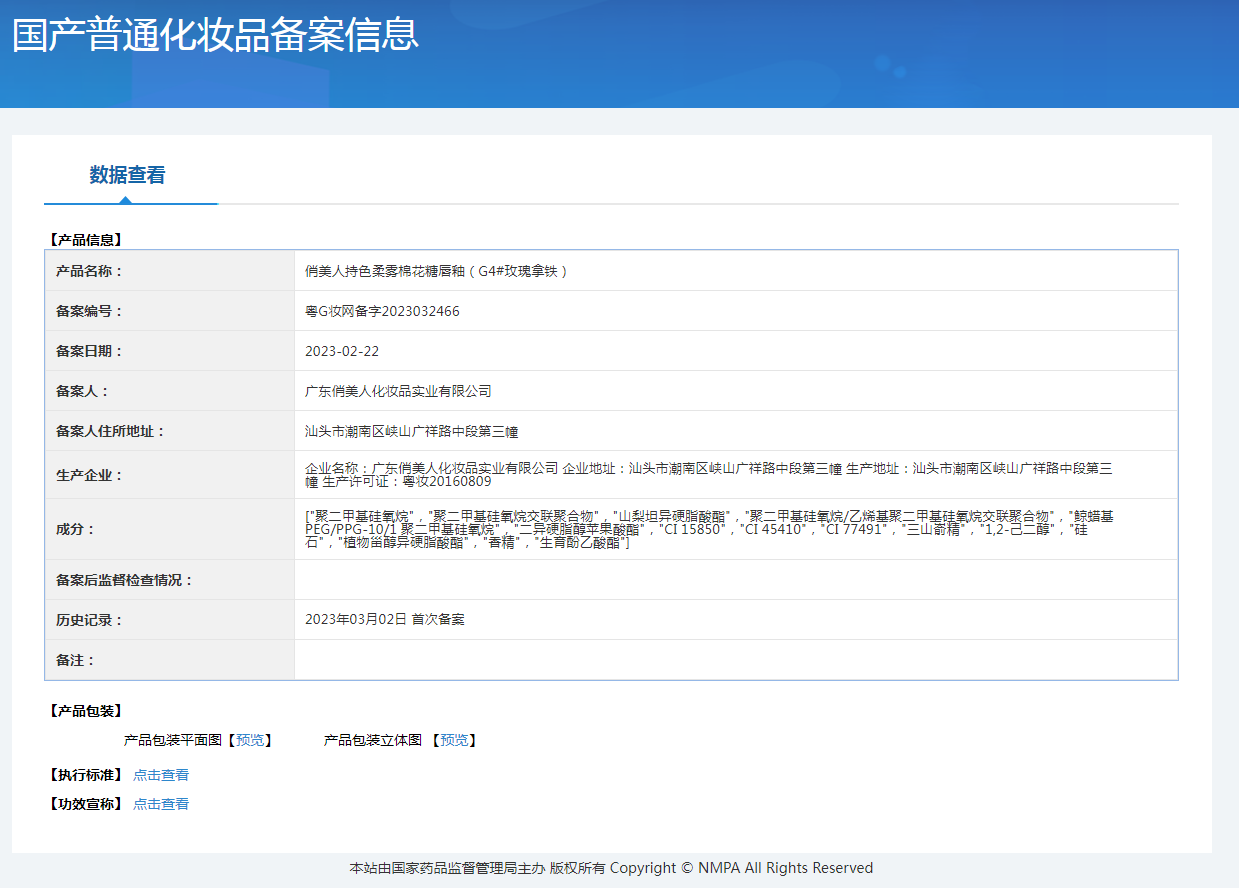
Task: Click 预览 for 产品包装平面图
Action: pyautogui.click(x=250, y=740)
